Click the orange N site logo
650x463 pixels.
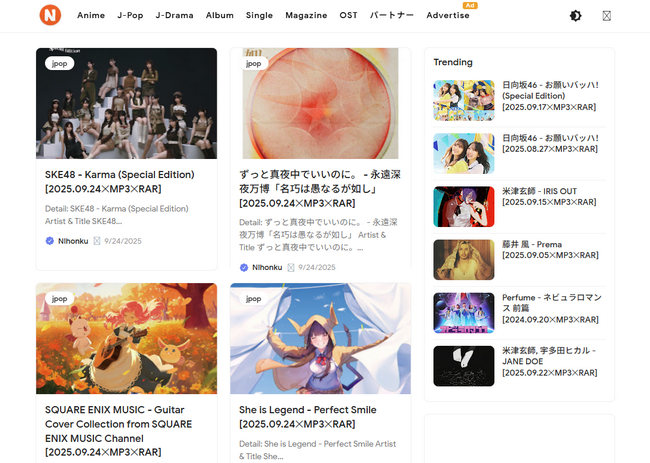coord(50,15)
